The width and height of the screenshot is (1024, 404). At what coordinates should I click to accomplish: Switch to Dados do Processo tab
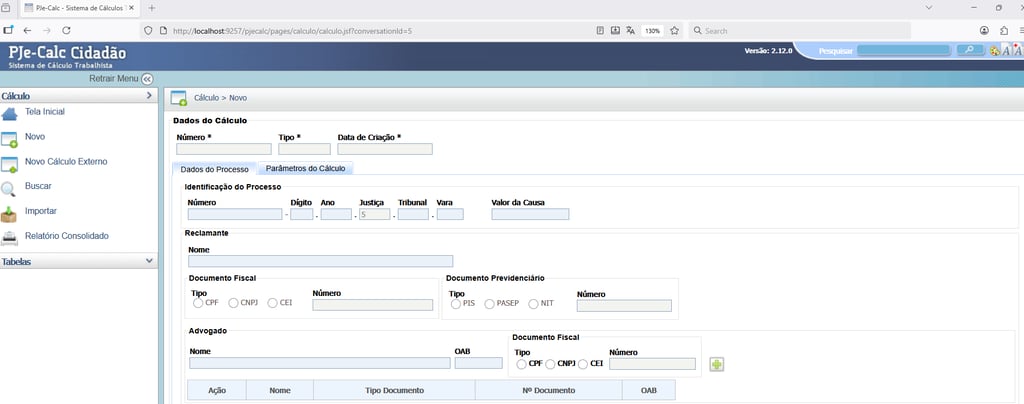pos(214,169)
